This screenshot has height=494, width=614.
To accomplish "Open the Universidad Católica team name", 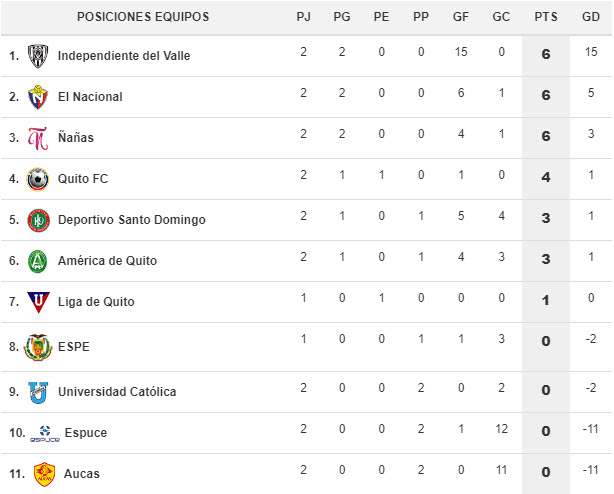I will click(x=117, y=392).
